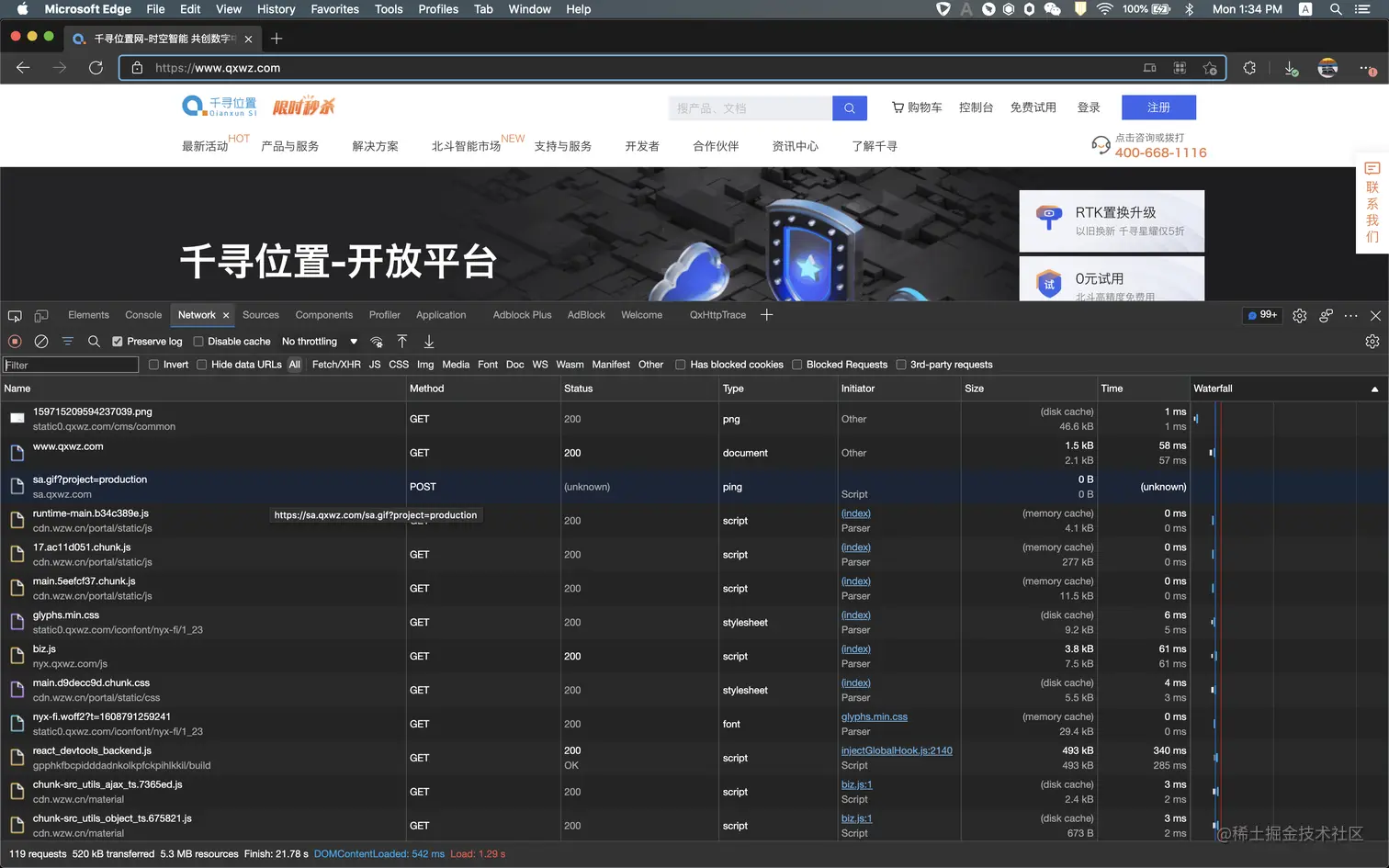Check Has blocked cookies checkbox
This screenshot has height=868, width=1389.
(x=681, y=365)
